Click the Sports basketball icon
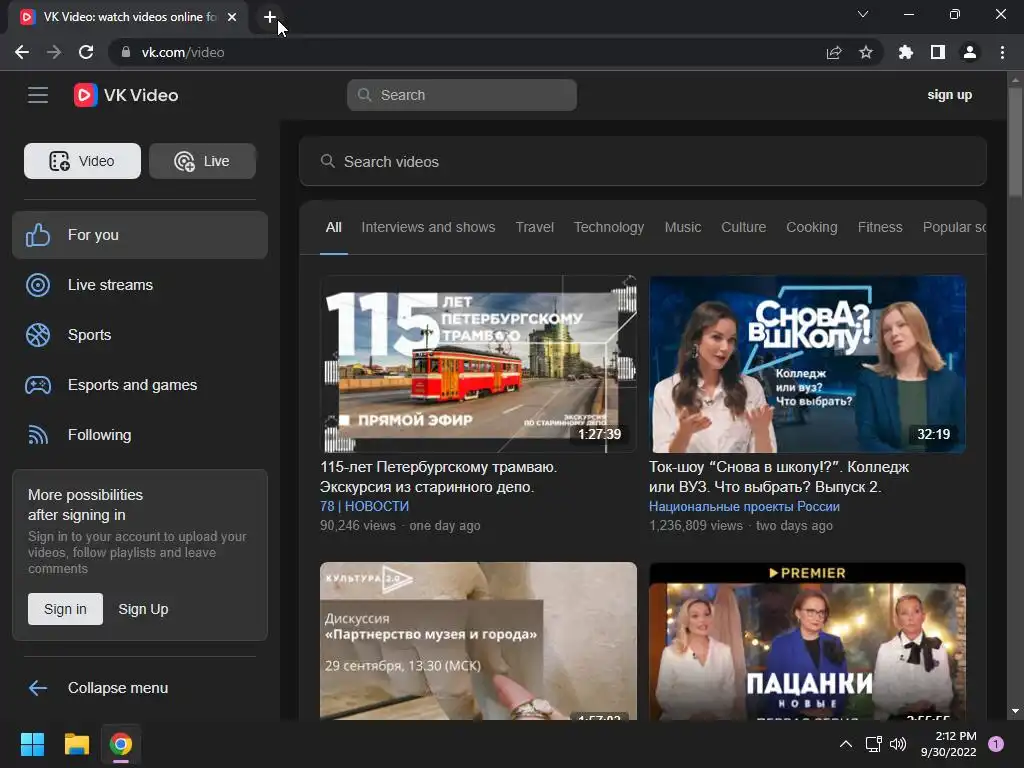Viewport: 1024px width, 768px height. 38,335
